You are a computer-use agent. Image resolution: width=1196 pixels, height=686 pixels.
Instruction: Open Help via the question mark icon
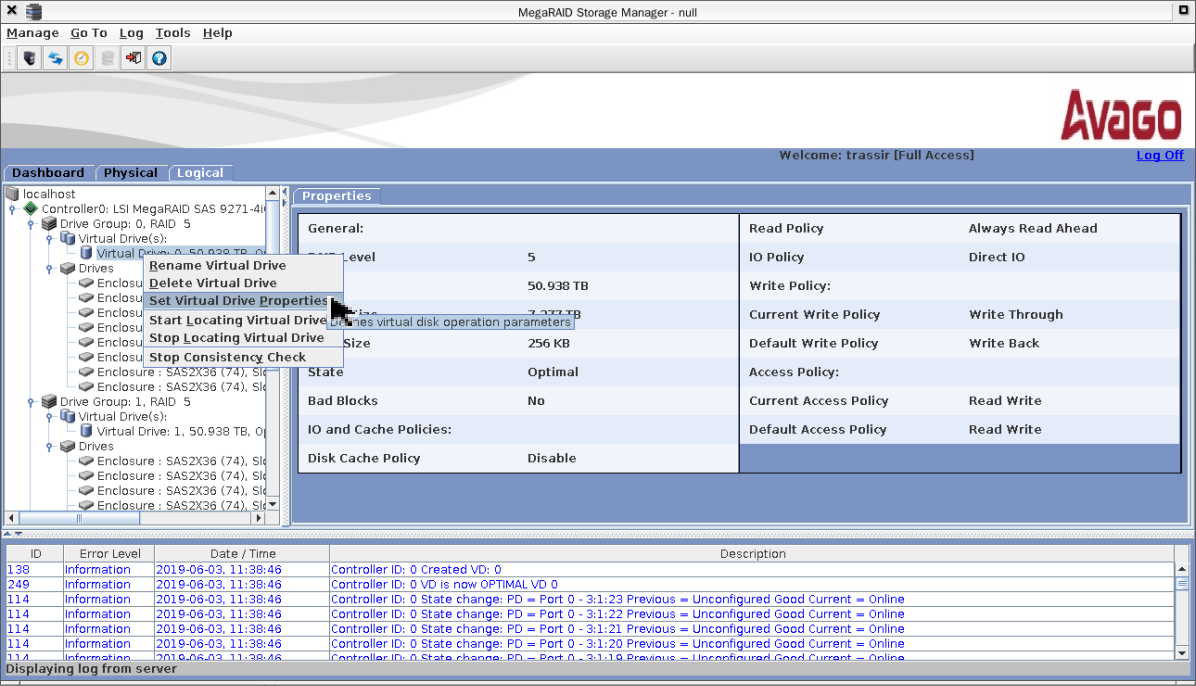pos(159,59)
